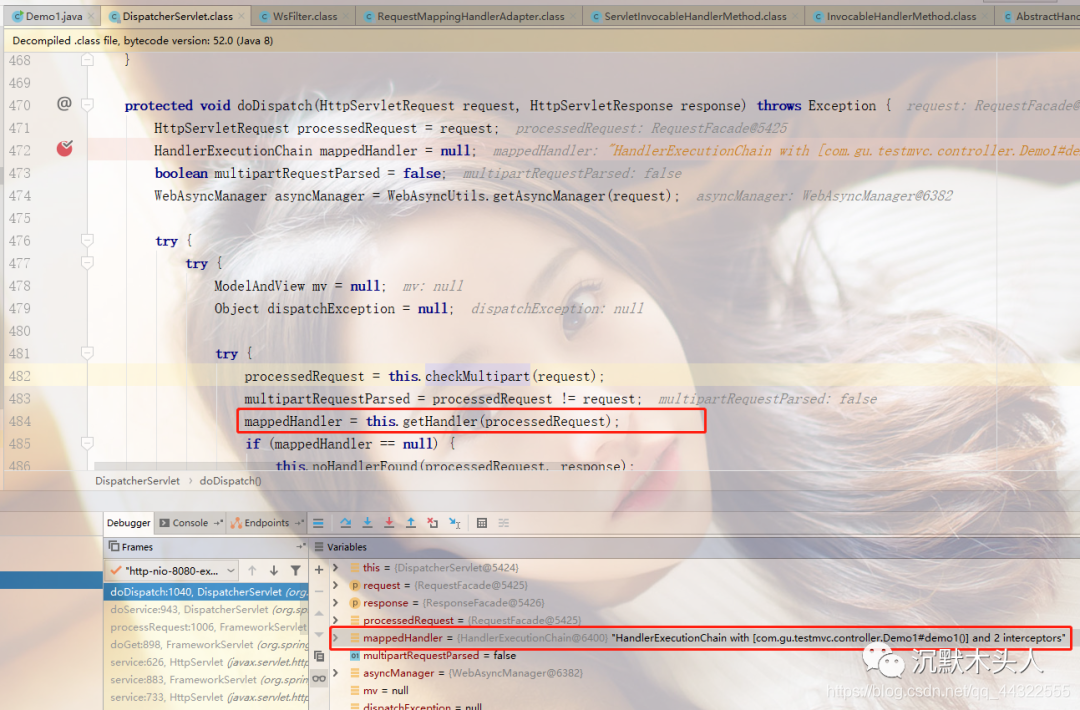Click the Trace Current Stream Chain icon
Viewport: 1080px width, 710px height.
(x=504, y=523)
